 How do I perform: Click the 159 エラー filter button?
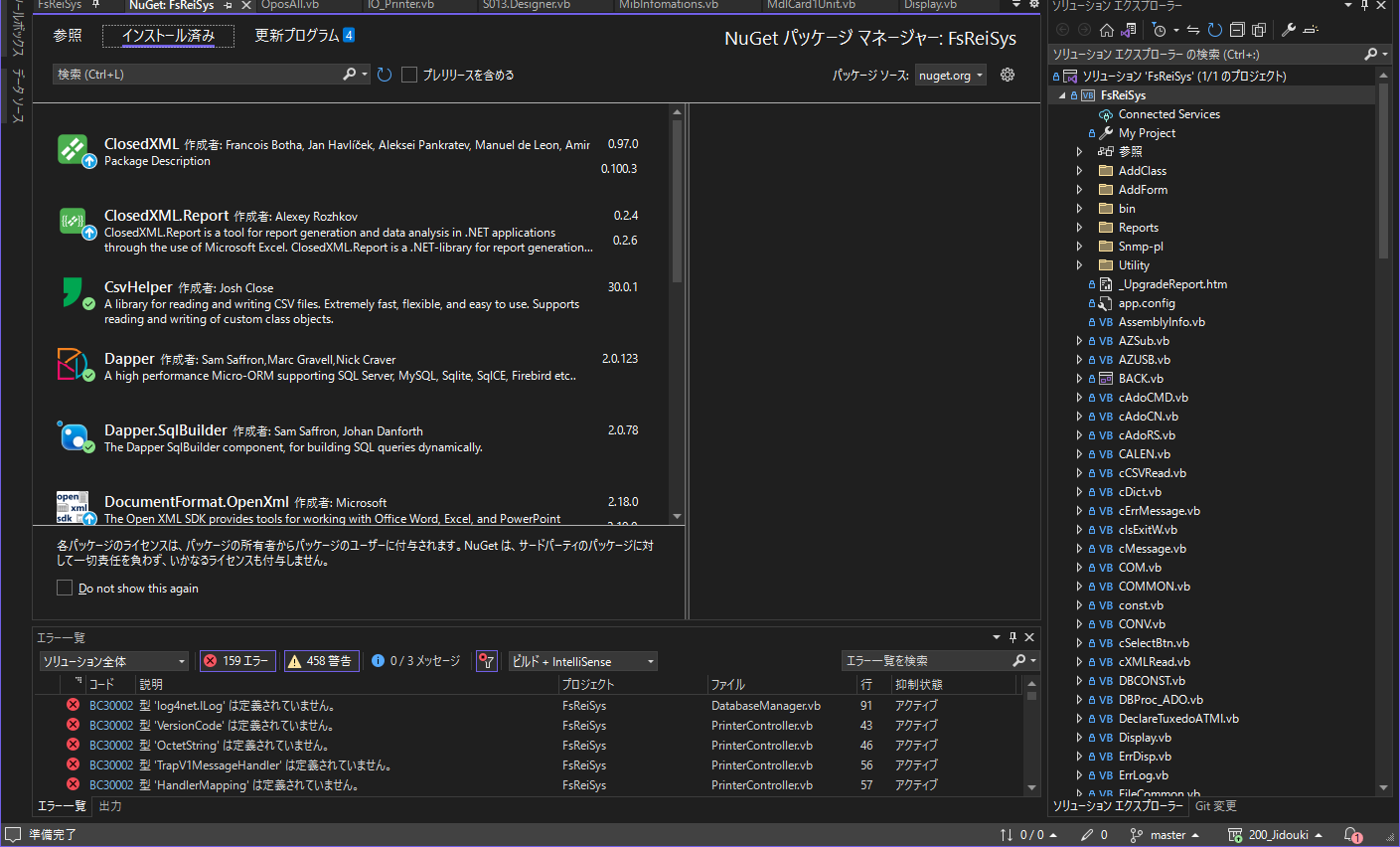237,660
